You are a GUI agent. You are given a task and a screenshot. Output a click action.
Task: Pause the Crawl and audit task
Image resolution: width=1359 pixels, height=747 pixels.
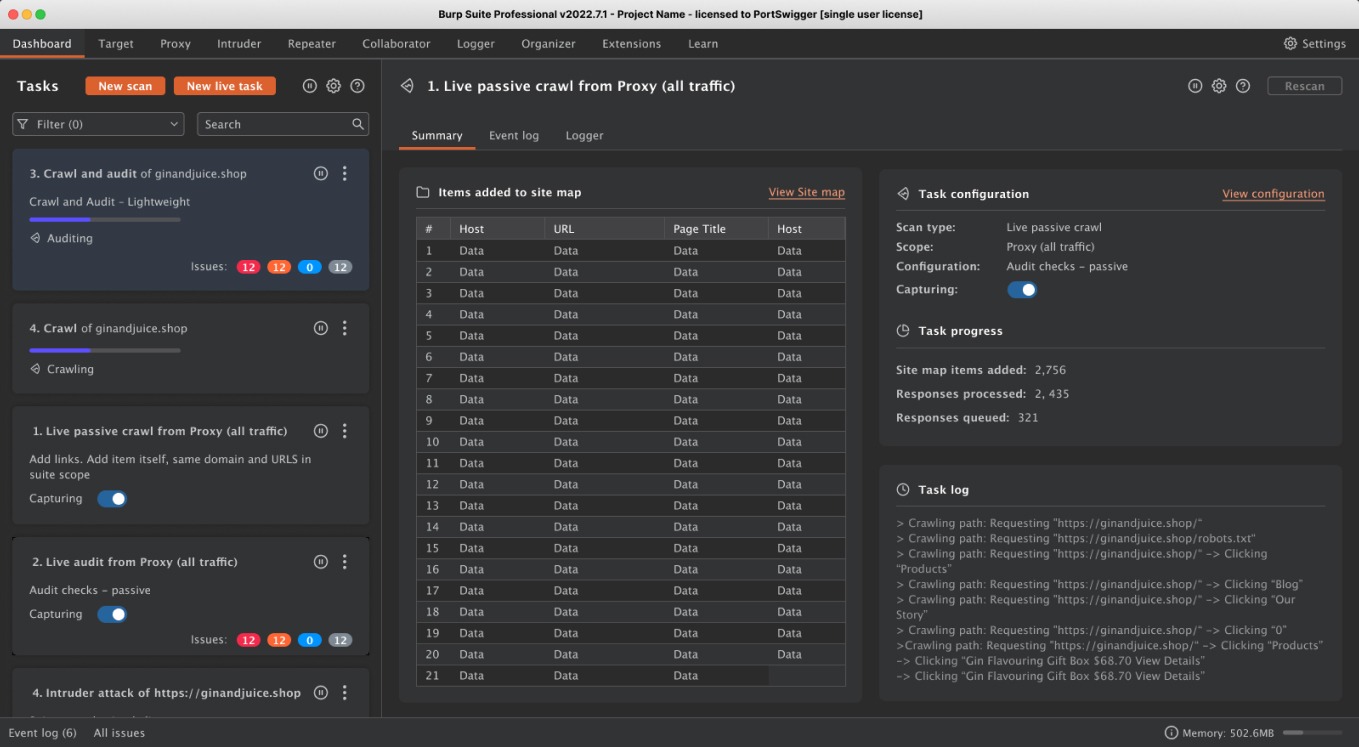point(320,173)
